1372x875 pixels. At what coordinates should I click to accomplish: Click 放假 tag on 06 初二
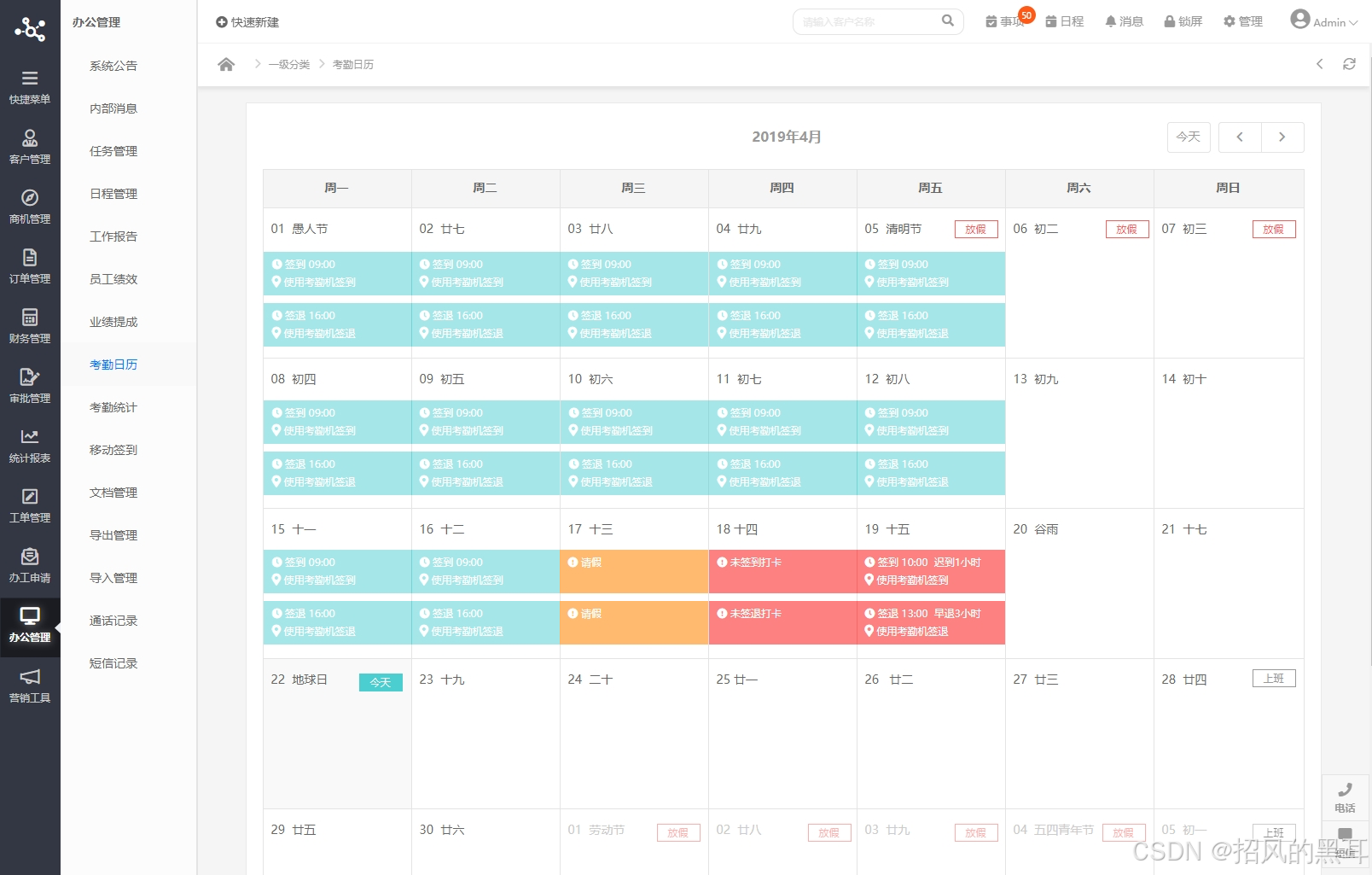[1127, 230]
